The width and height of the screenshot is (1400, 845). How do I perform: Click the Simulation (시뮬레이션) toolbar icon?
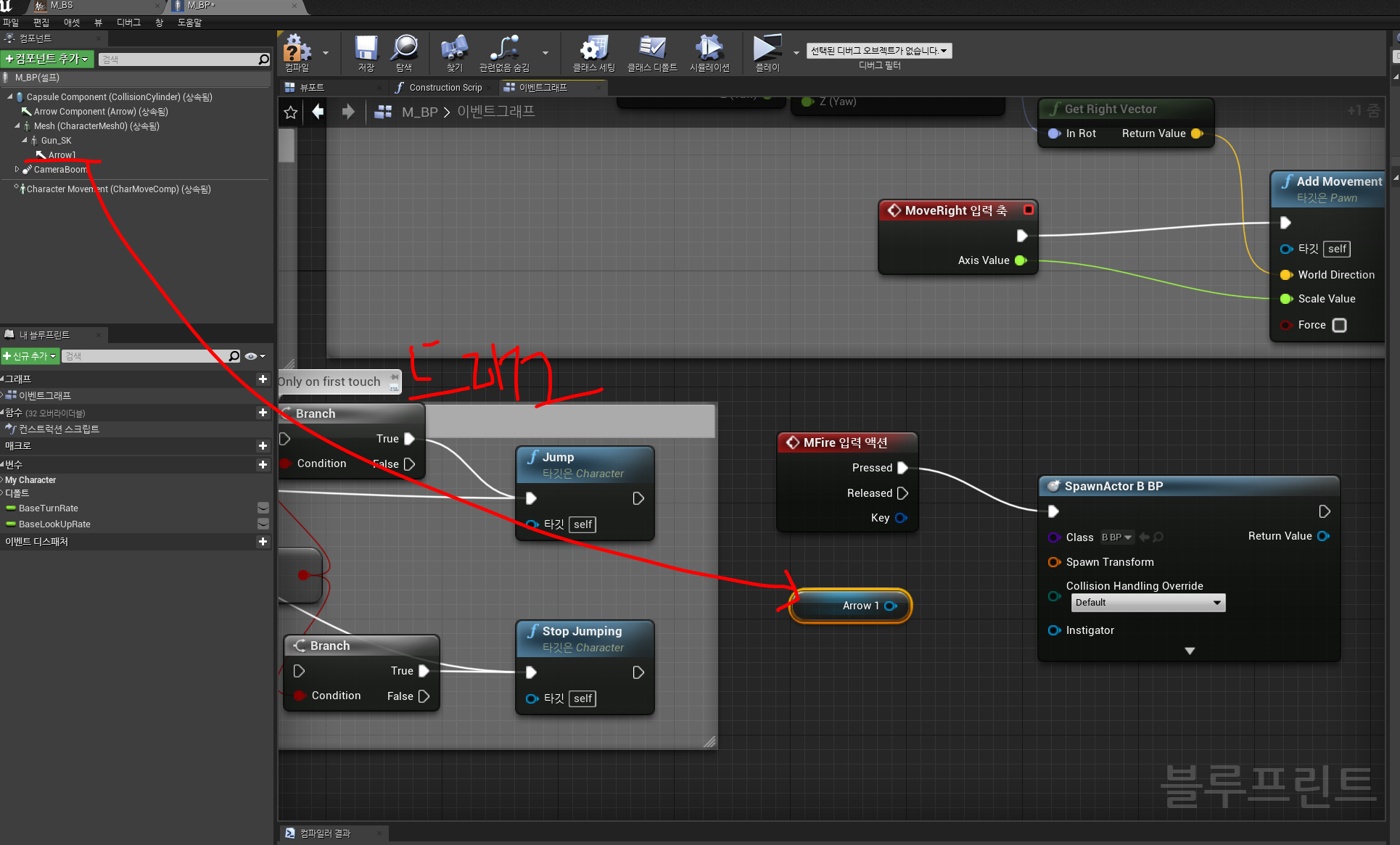point(709,53)
